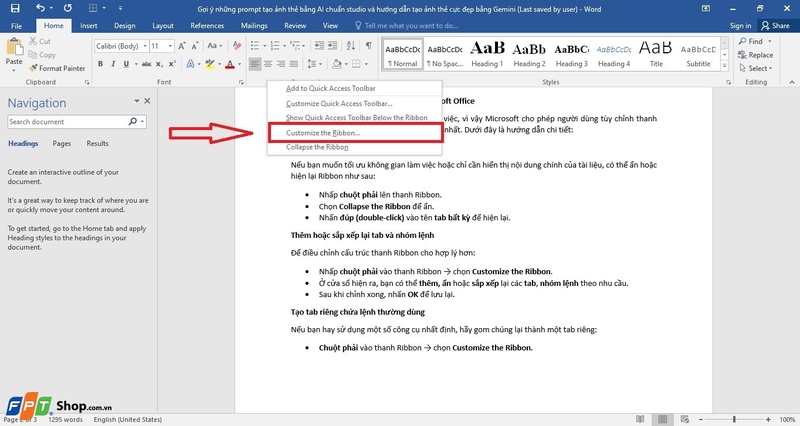
Task: Collapse the ribbon with the chevron
Action: tap(791, 82)
